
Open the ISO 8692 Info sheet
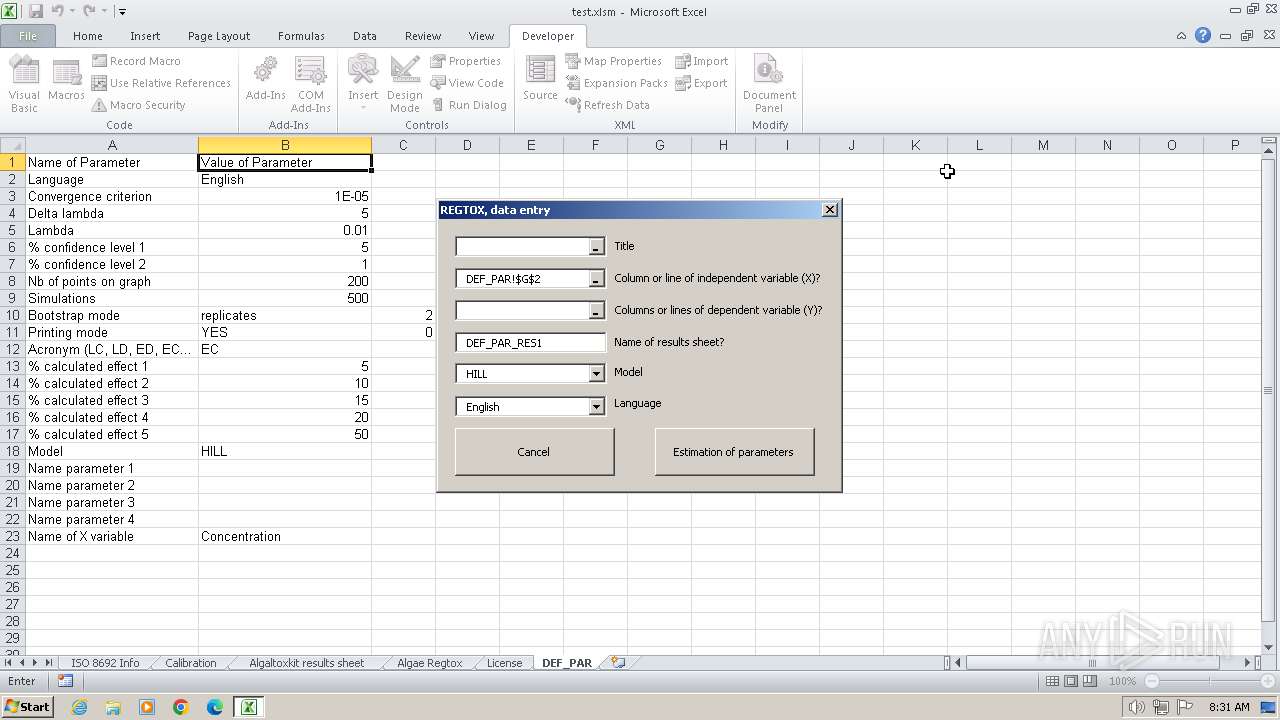pos(105,663)
